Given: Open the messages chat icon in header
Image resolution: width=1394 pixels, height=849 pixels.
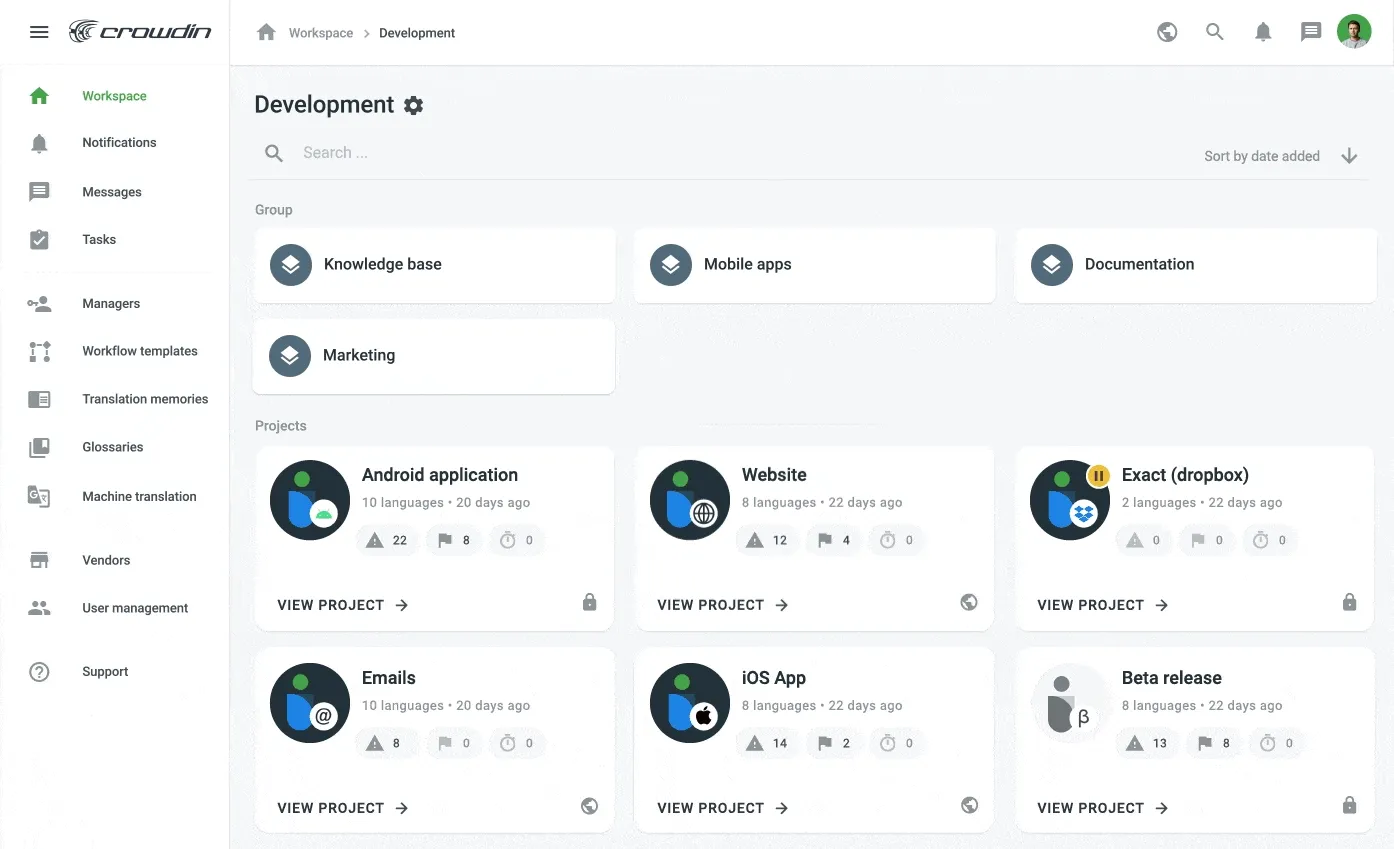Looking at the screenshot, I should [1310, 32].
